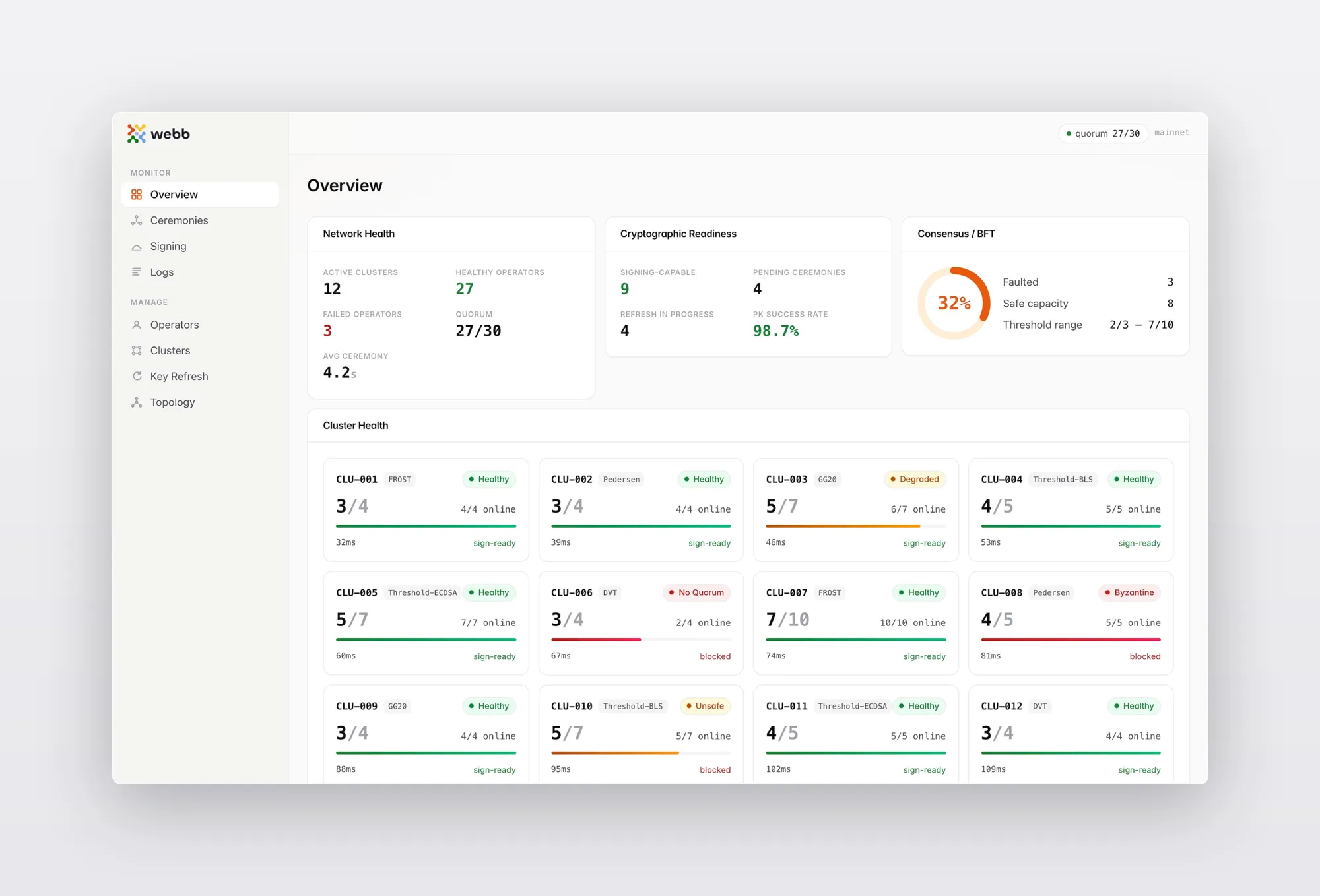This screenshot has height=896, width=1320.
Task: Click the Failed Operators value 3
Action: coord(327,331)
